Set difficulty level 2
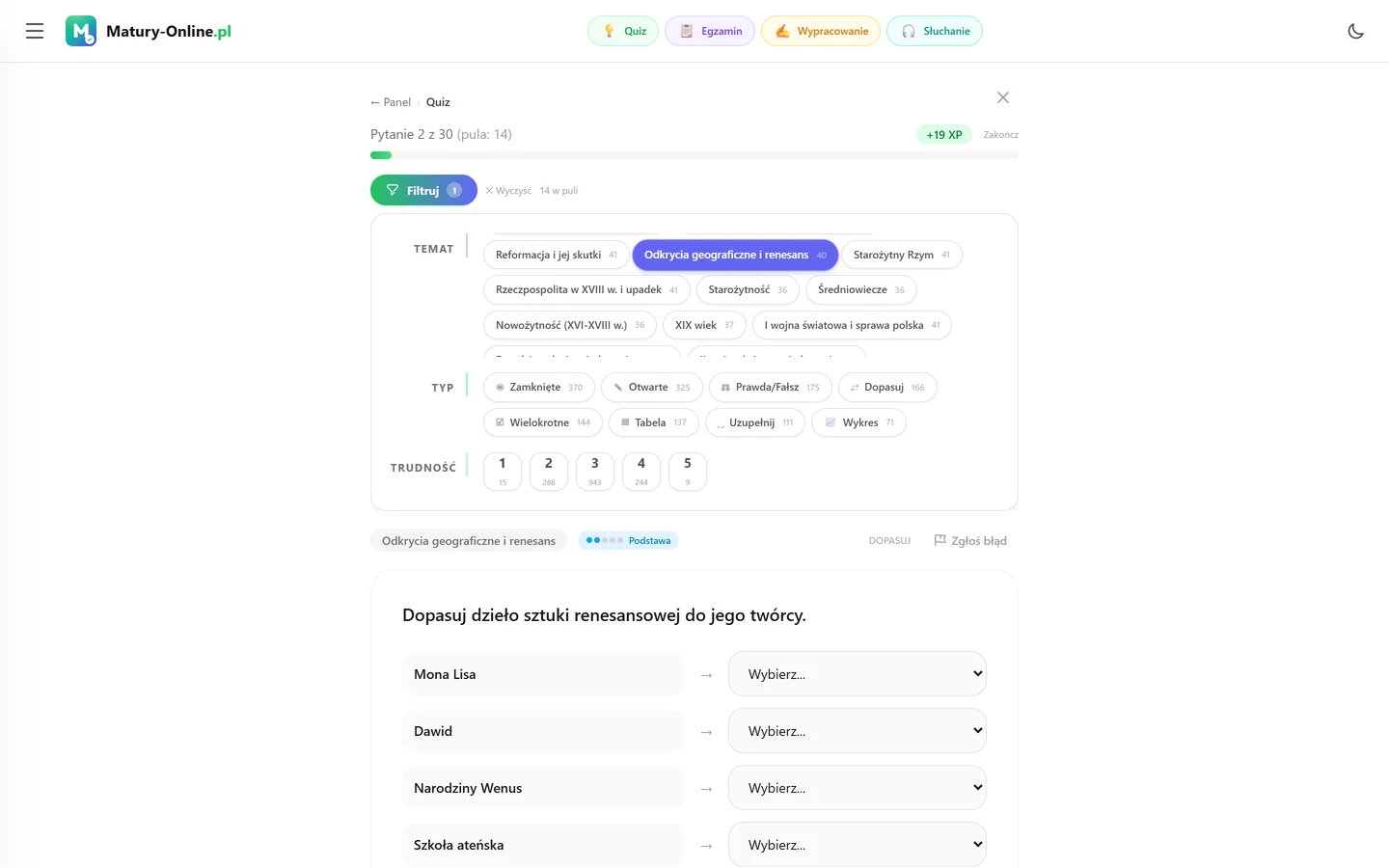The height and width of the screenshot is (868, 1389). tap(549, 472)
